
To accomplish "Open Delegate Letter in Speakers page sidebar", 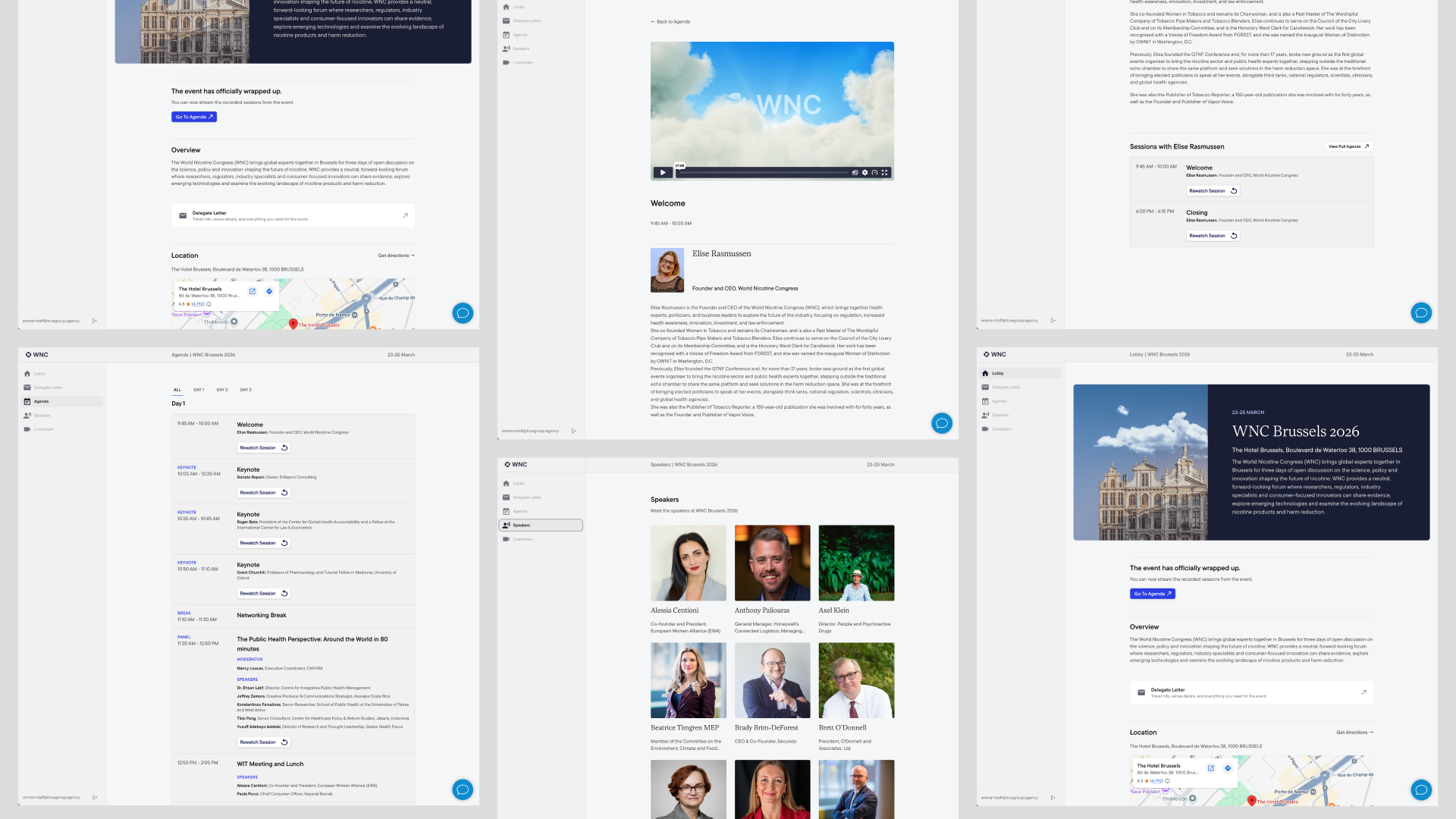I will (541, 497).
